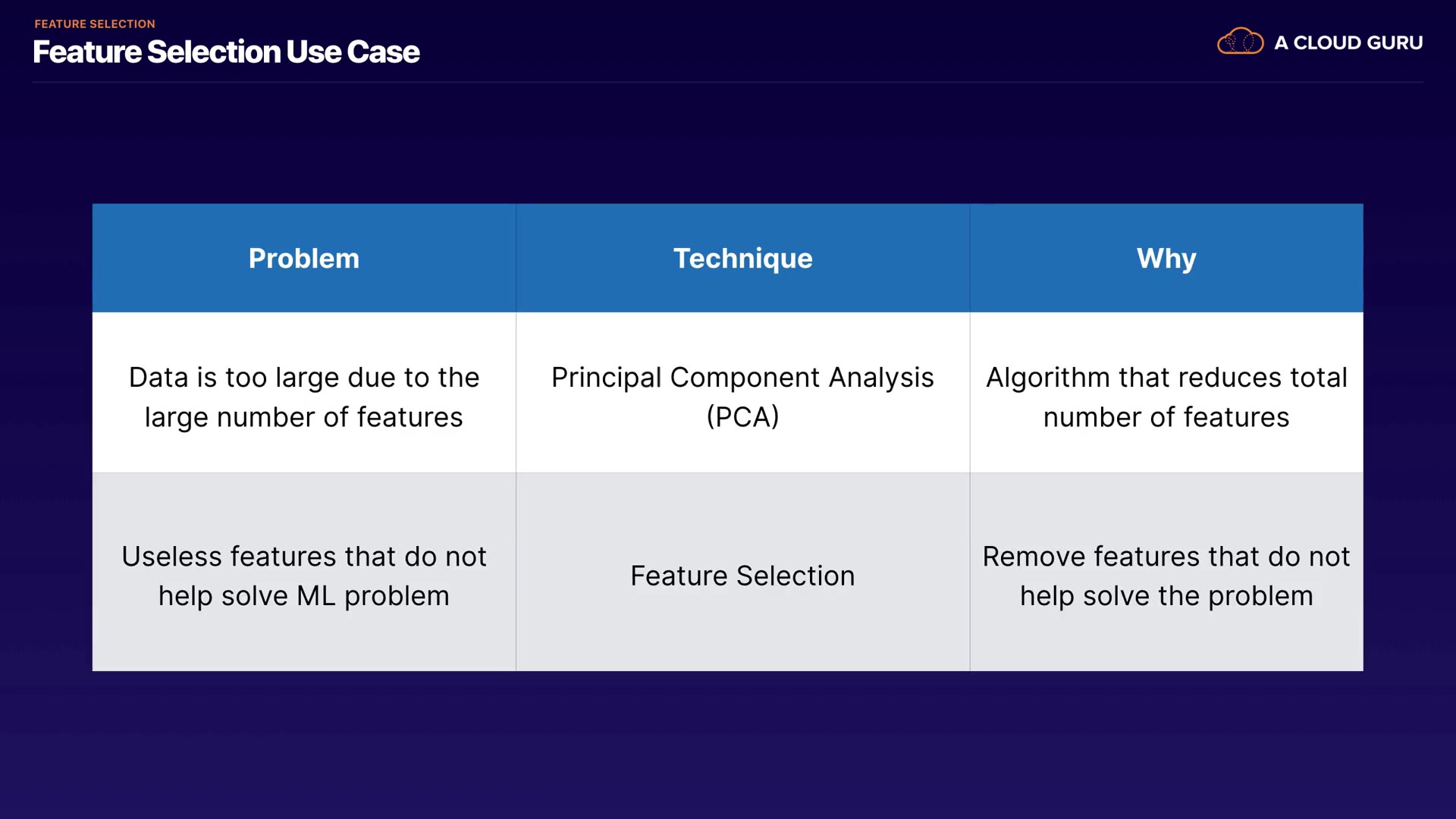The height and width of the screenshot is (819, 1456).
Task: Click the "A CLOUD GURU" brand text
Action: pyautogui.click(x=1348, y=43)
